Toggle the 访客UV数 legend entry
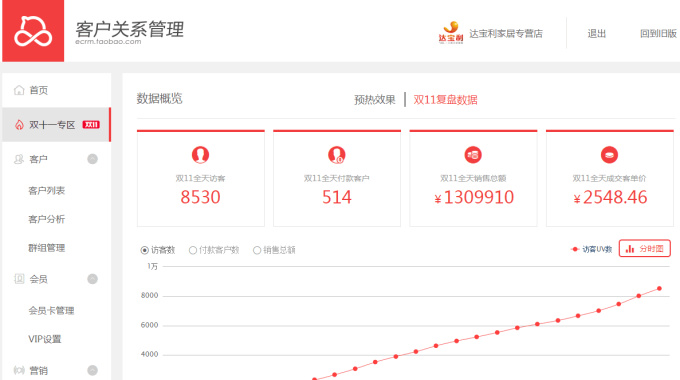 [592, 249]
